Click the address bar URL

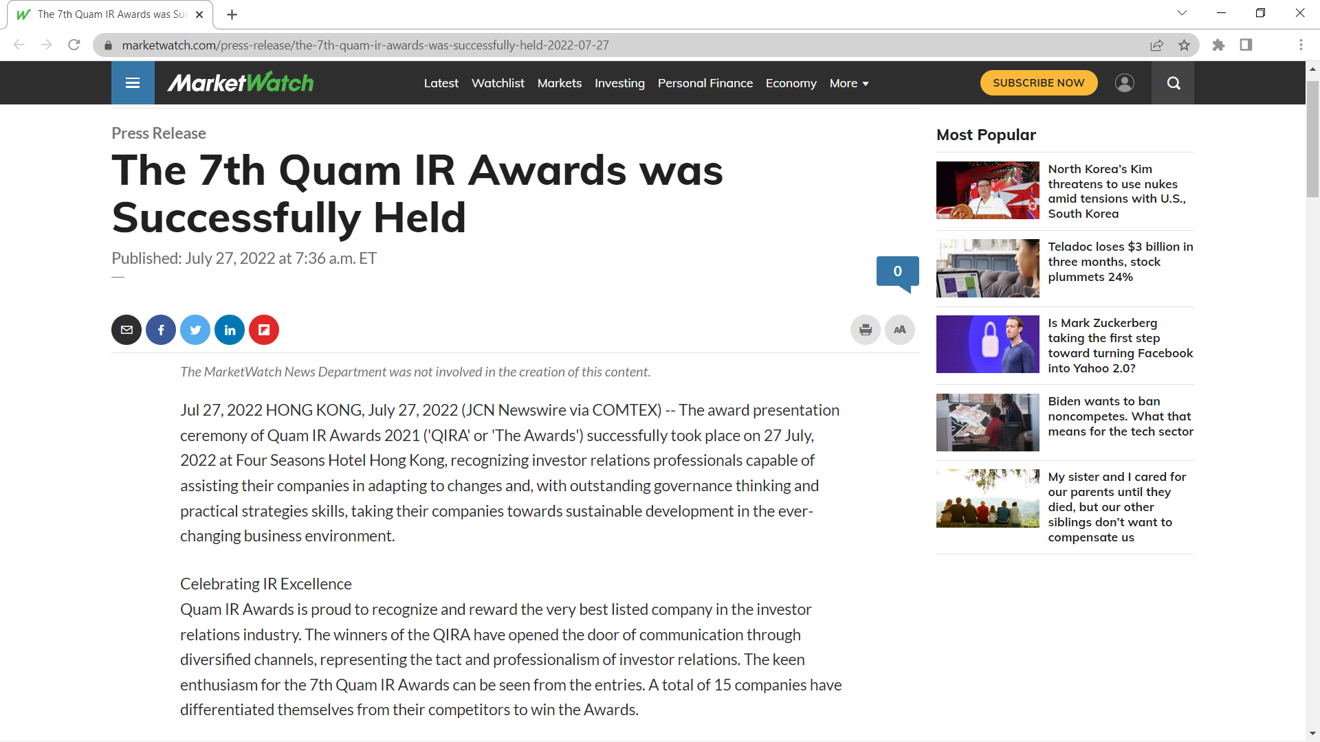tap(365, 45)
